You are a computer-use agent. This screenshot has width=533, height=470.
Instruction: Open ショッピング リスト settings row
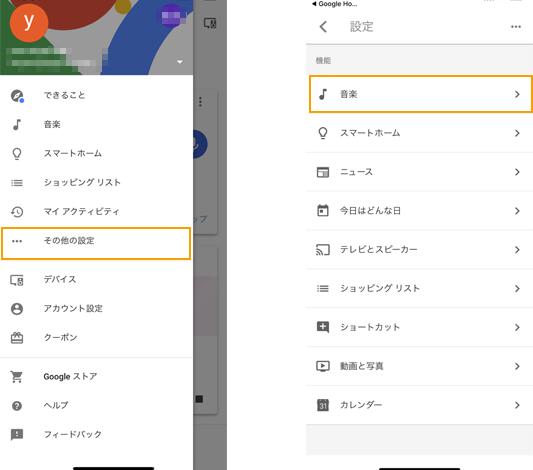(419, 289)
